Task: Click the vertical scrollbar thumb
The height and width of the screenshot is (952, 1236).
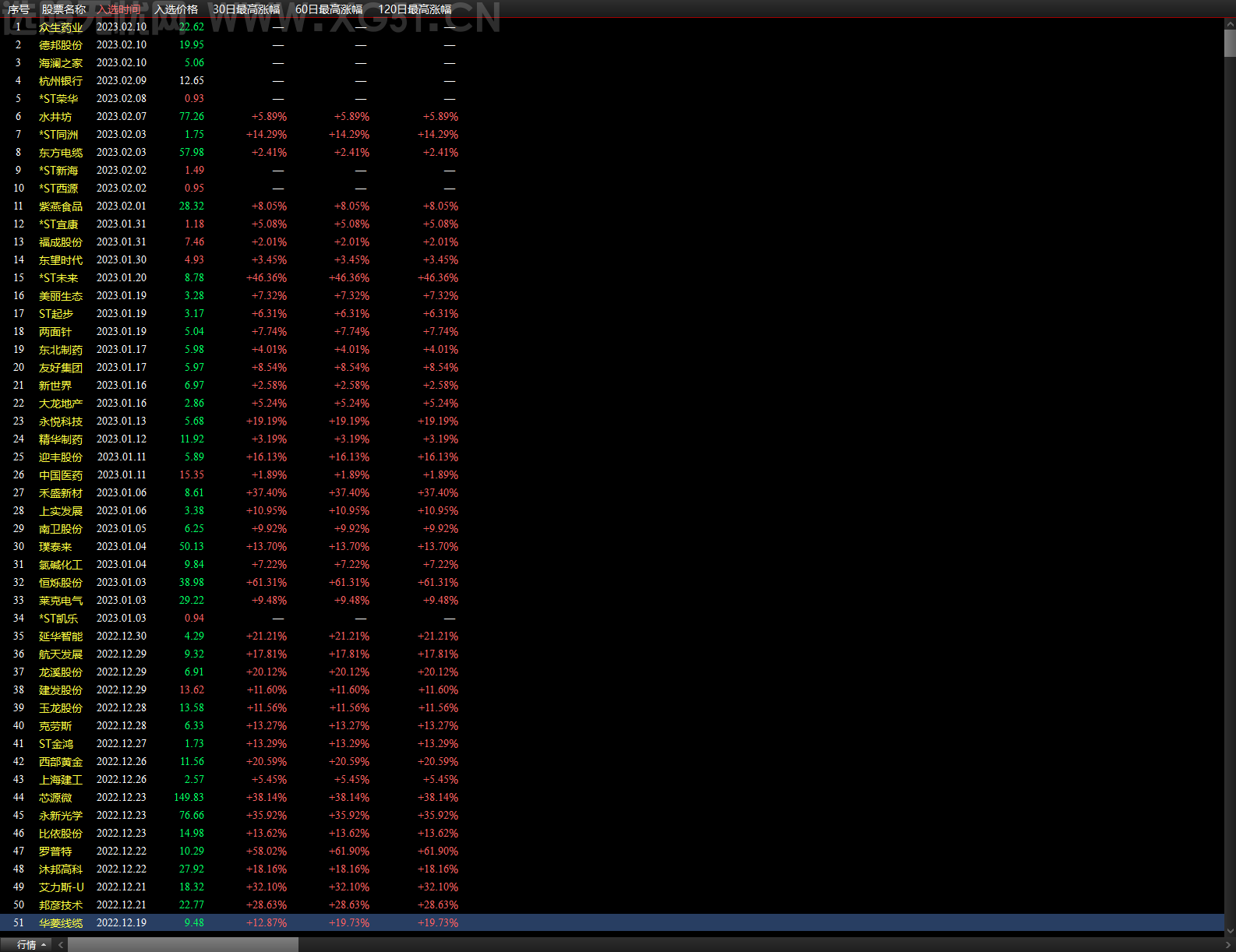Action: (x=1230, y=44)
